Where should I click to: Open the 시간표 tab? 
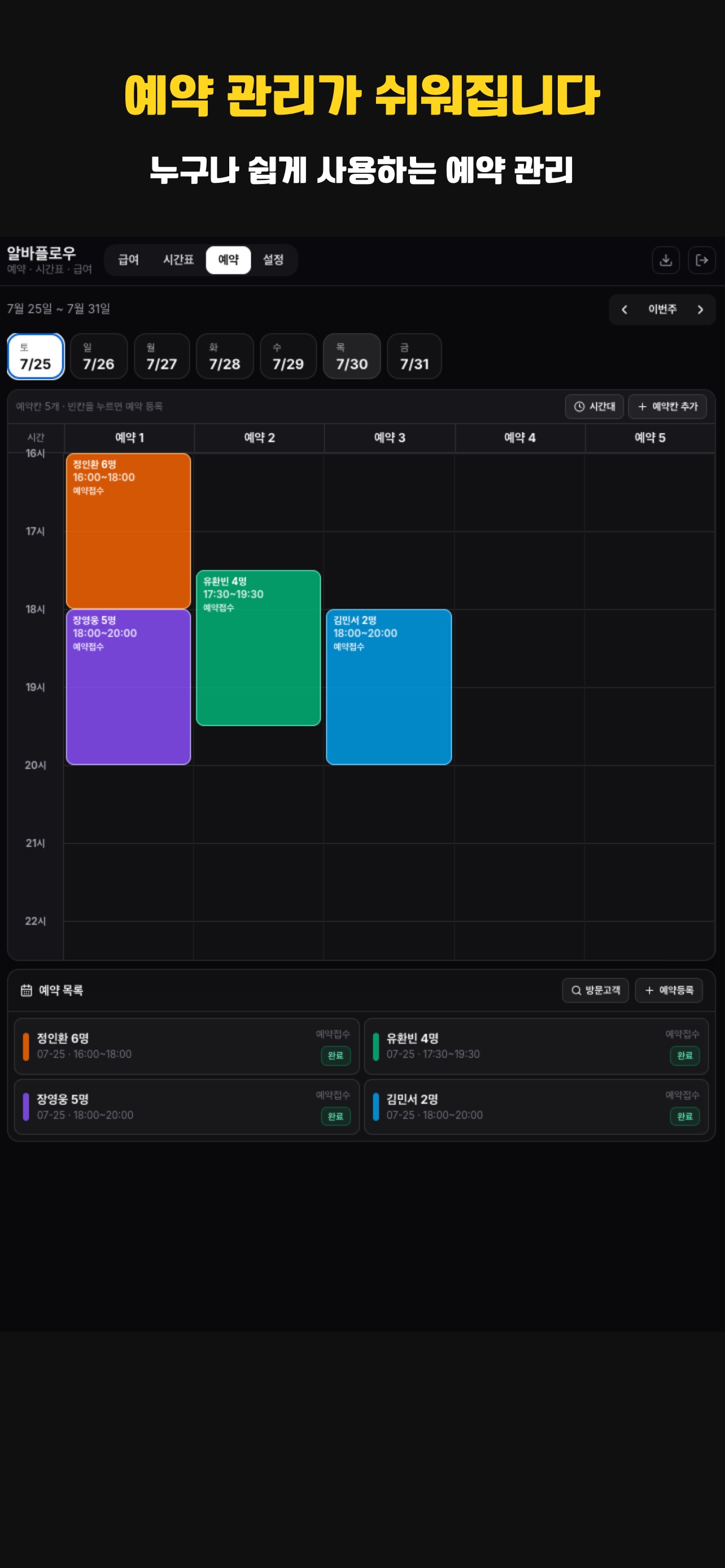178,260
